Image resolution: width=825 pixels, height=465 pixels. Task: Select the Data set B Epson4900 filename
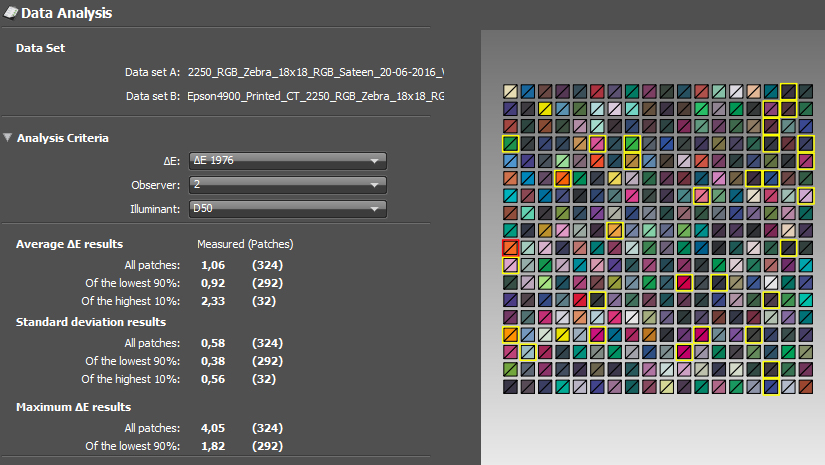pos(316,96)
